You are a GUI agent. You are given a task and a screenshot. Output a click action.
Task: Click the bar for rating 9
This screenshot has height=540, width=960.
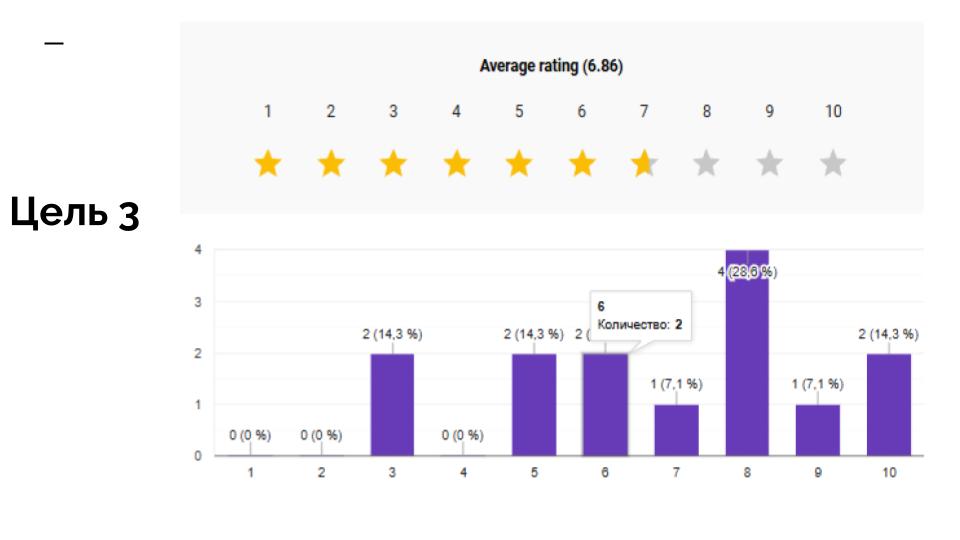click(x=818, y=430)
